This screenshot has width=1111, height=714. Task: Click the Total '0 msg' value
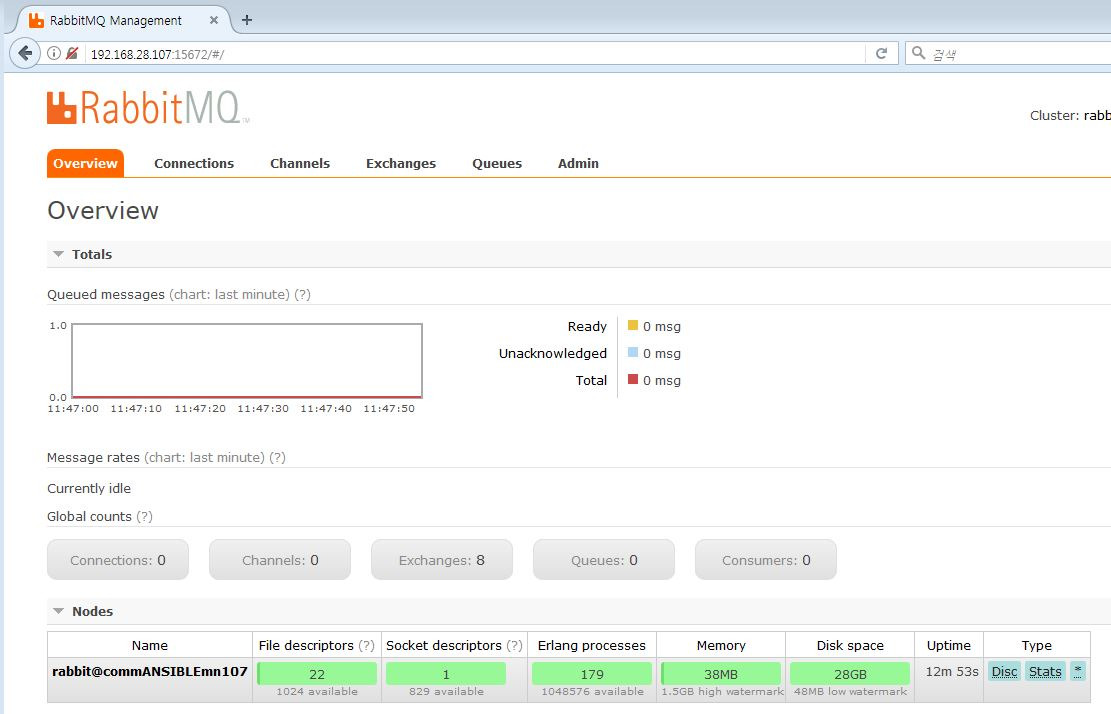(662, 380)
